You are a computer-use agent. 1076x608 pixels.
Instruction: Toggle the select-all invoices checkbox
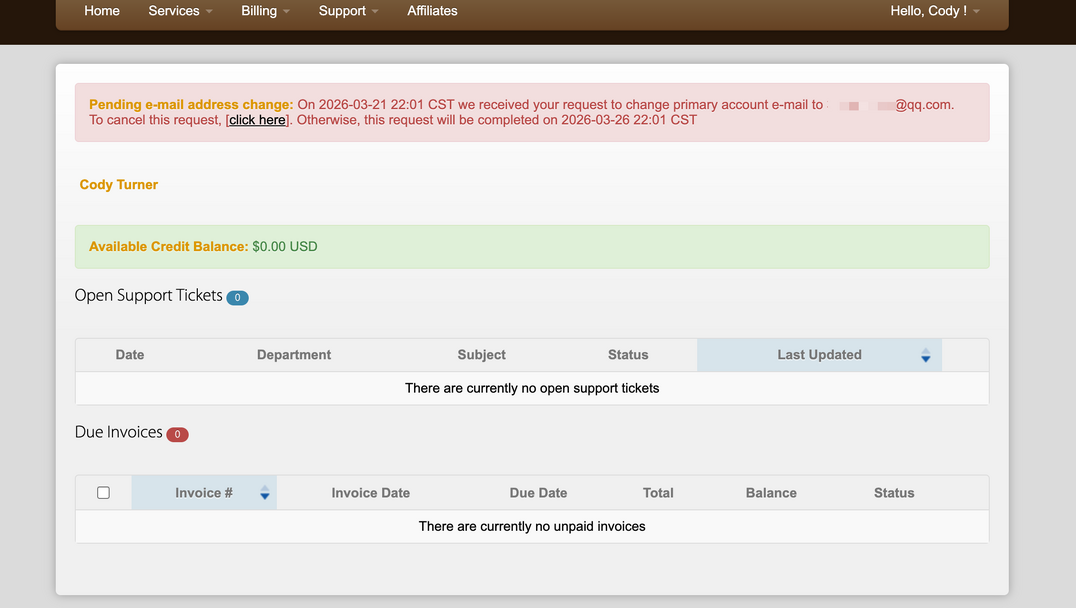coord(103,493)
